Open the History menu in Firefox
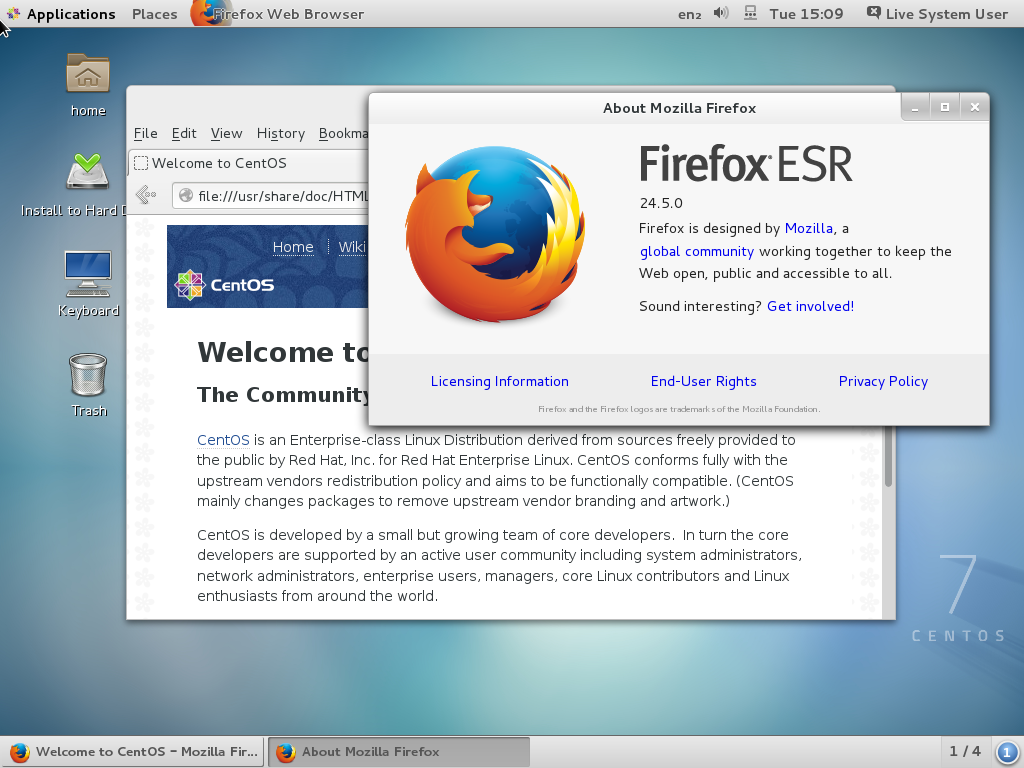 click(280, 133)
